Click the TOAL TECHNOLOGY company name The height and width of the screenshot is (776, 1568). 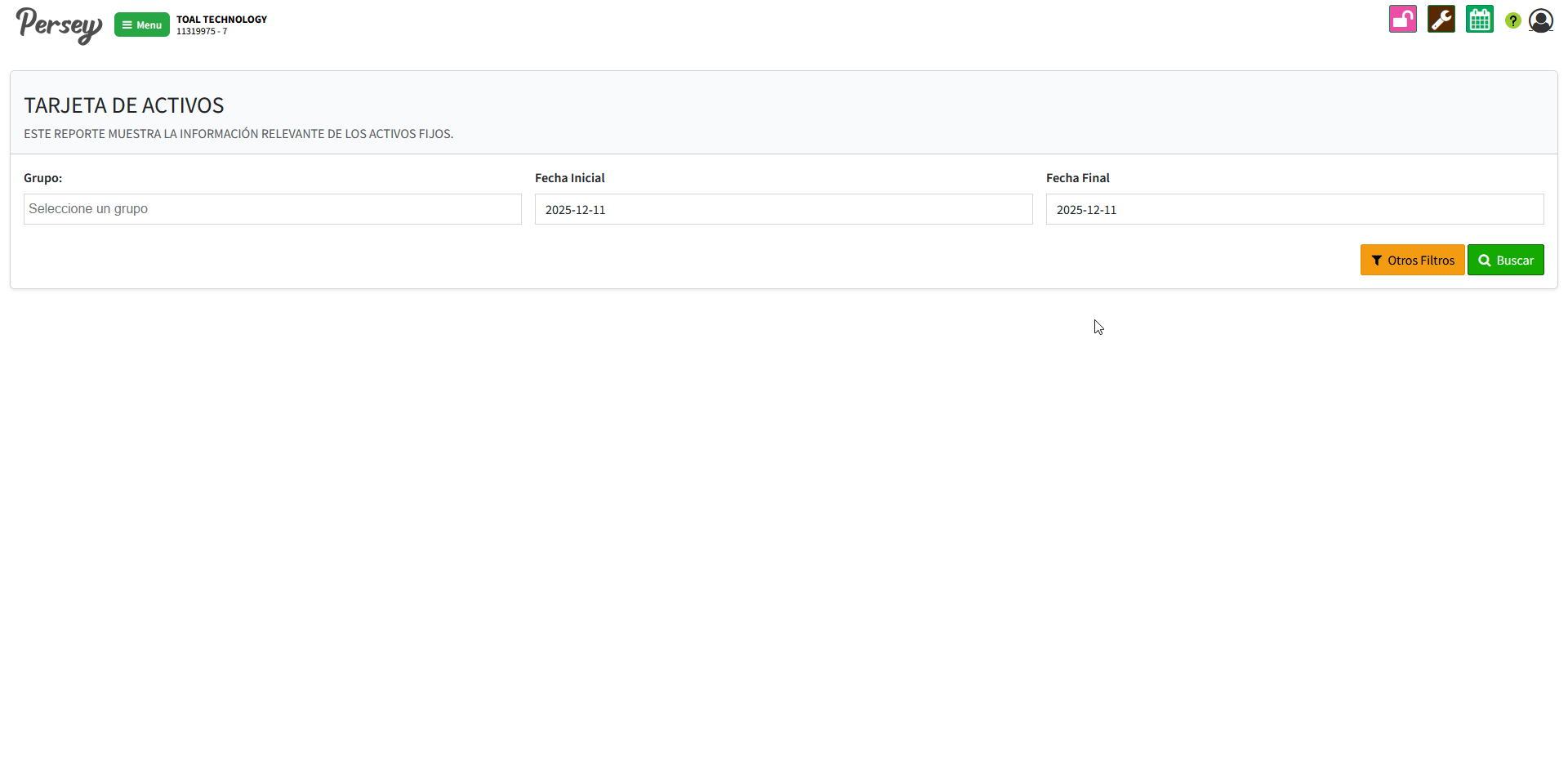coord(221,20)
